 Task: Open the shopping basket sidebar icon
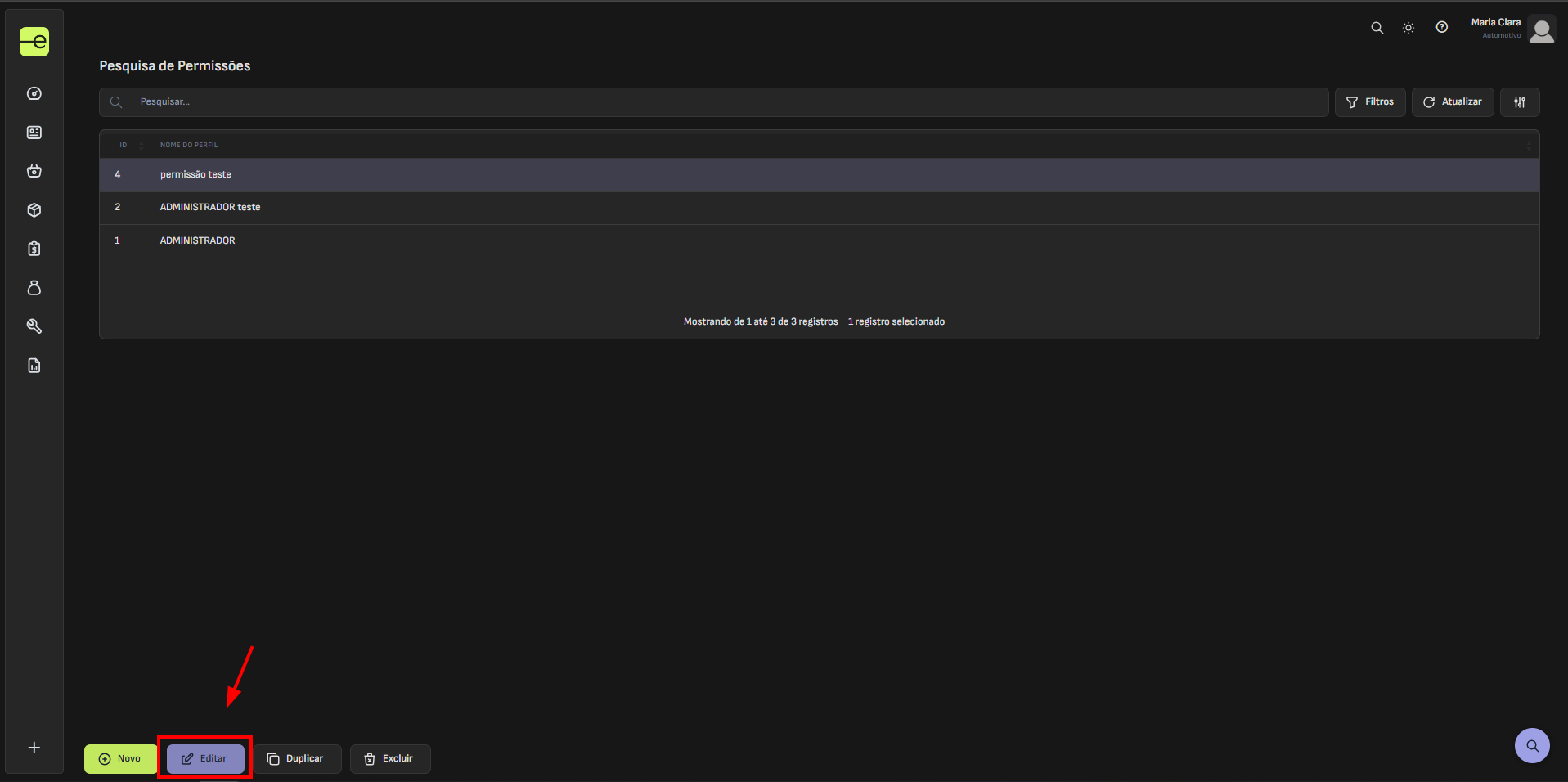coord(34,171)
